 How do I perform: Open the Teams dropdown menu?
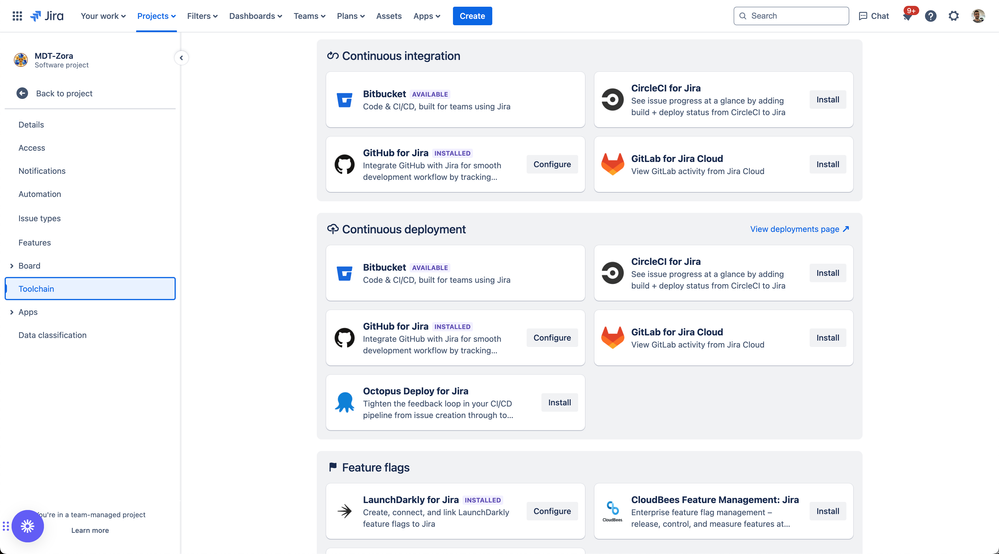coord(309,16)
